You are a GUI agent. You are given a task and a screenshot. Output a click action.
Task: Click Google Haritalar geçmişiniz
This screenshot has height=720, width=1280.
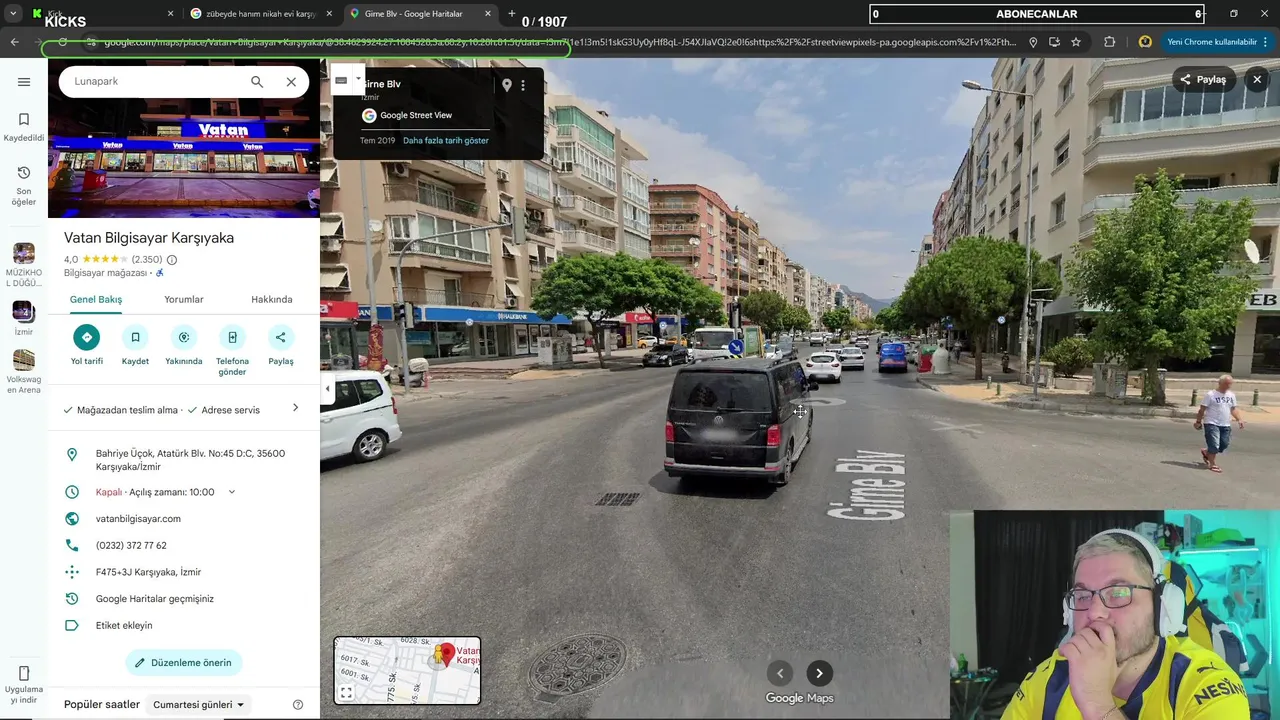click(x=155, y=599)
